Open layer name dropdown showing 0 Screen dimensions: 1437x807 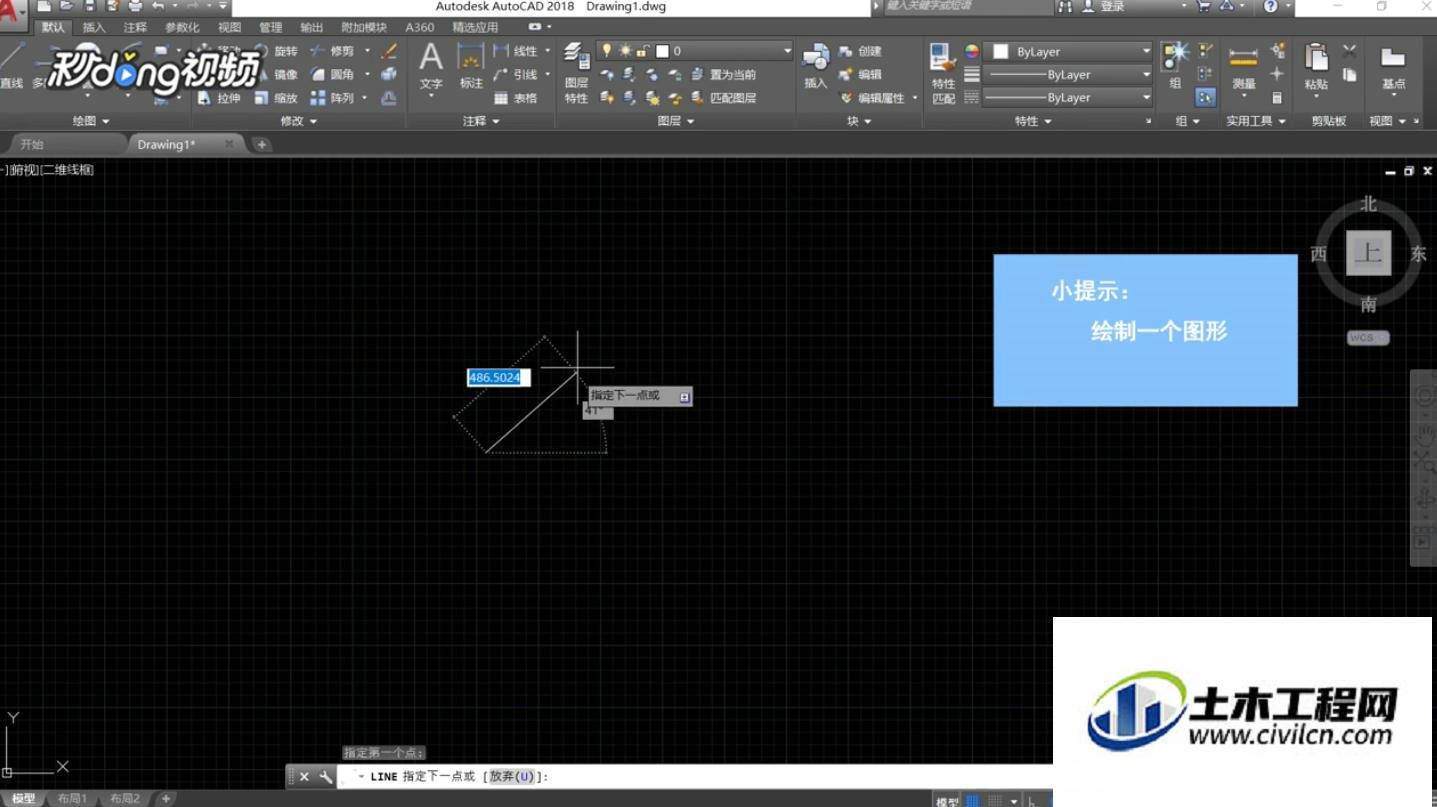click(695, 51)
